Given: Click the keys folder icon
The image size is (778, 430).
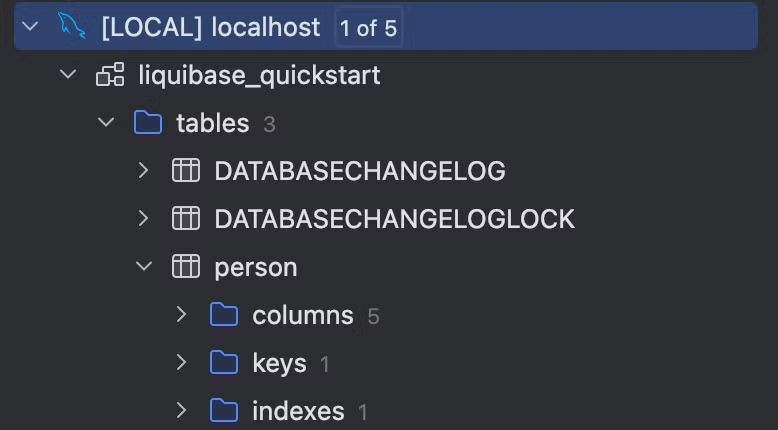Looking at the screenshot, I should point(224,362).
